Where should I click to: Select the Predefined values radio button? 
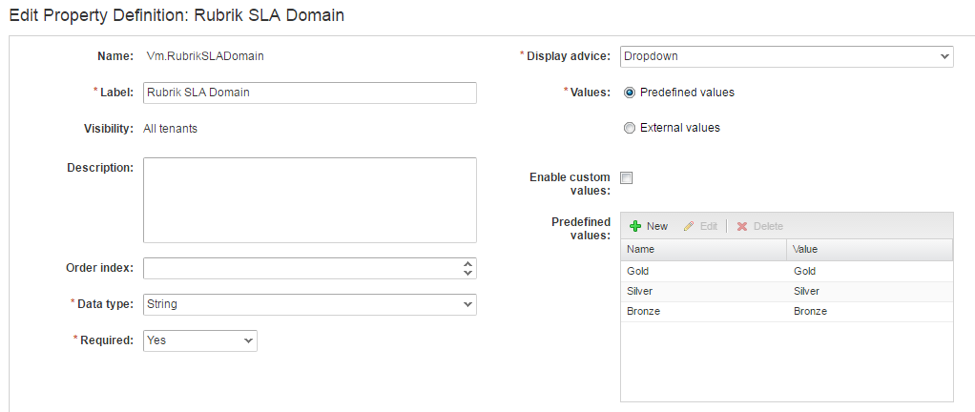click(x=629, y=92)
